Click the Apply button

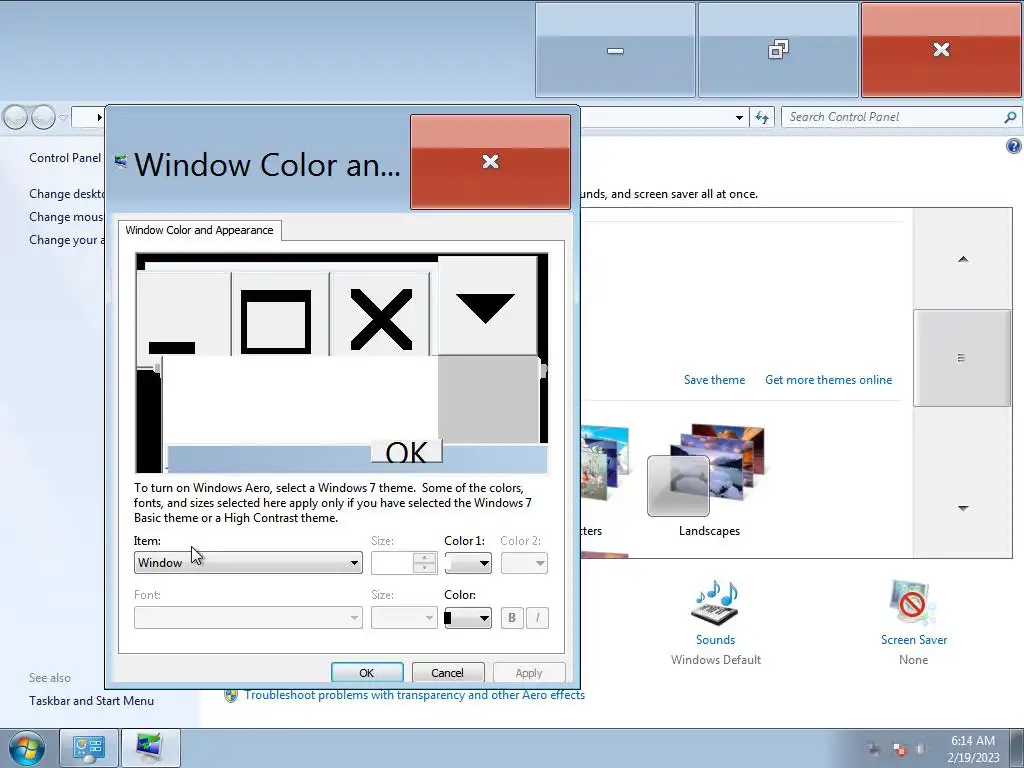point(529,673)
